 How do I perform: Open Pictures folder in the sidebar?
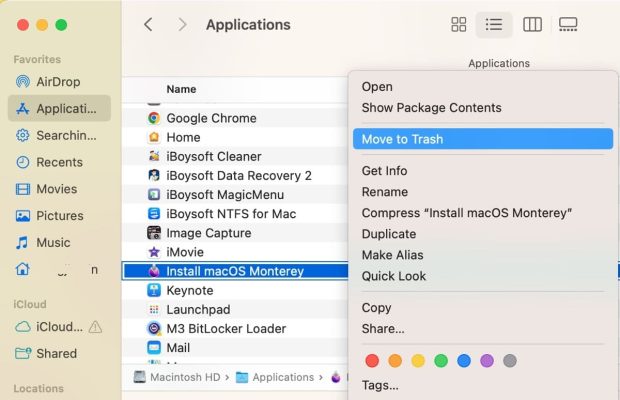coord(59,216)
